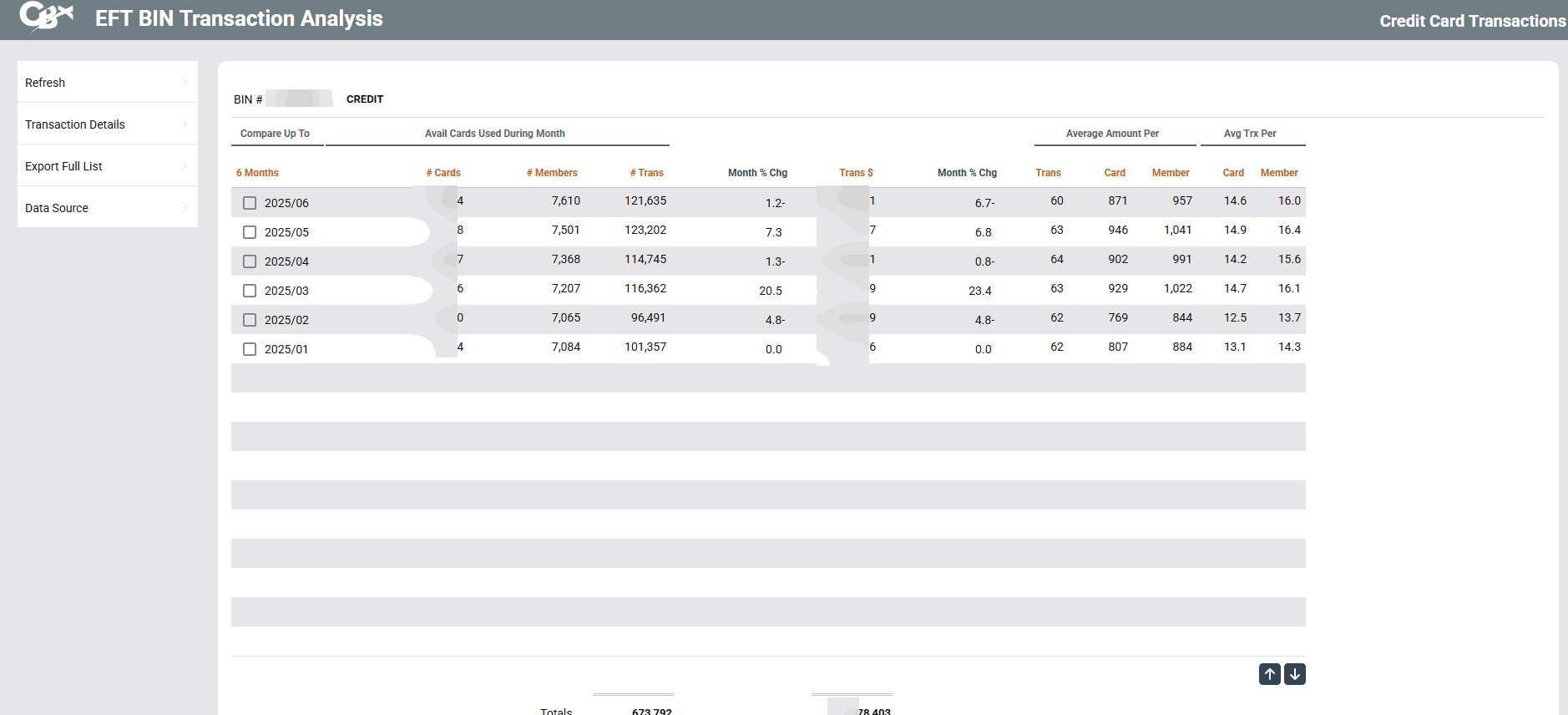The image size is (1568, 715).
Task: Click the # Trans column header
Action: pos(647,173)
